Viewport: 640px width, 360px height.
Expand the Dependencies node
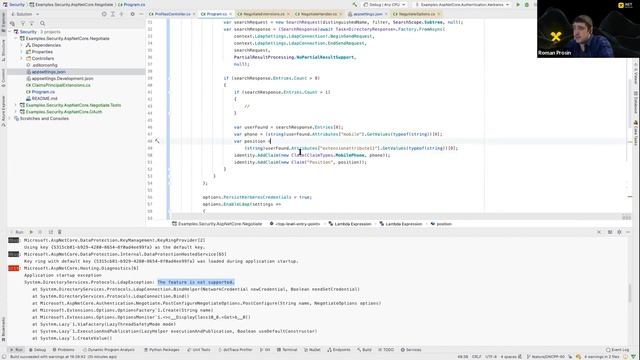(22, 45)
